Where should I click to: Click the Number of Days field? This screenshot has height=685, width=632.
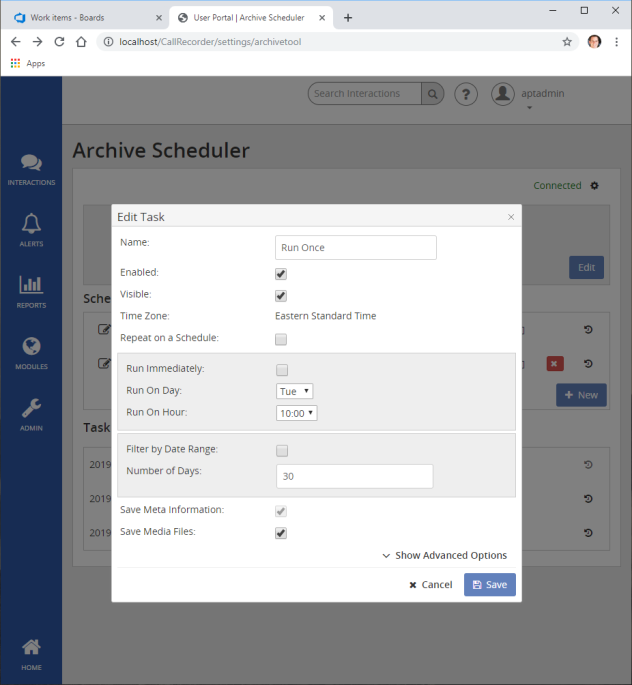pos(354,476)
